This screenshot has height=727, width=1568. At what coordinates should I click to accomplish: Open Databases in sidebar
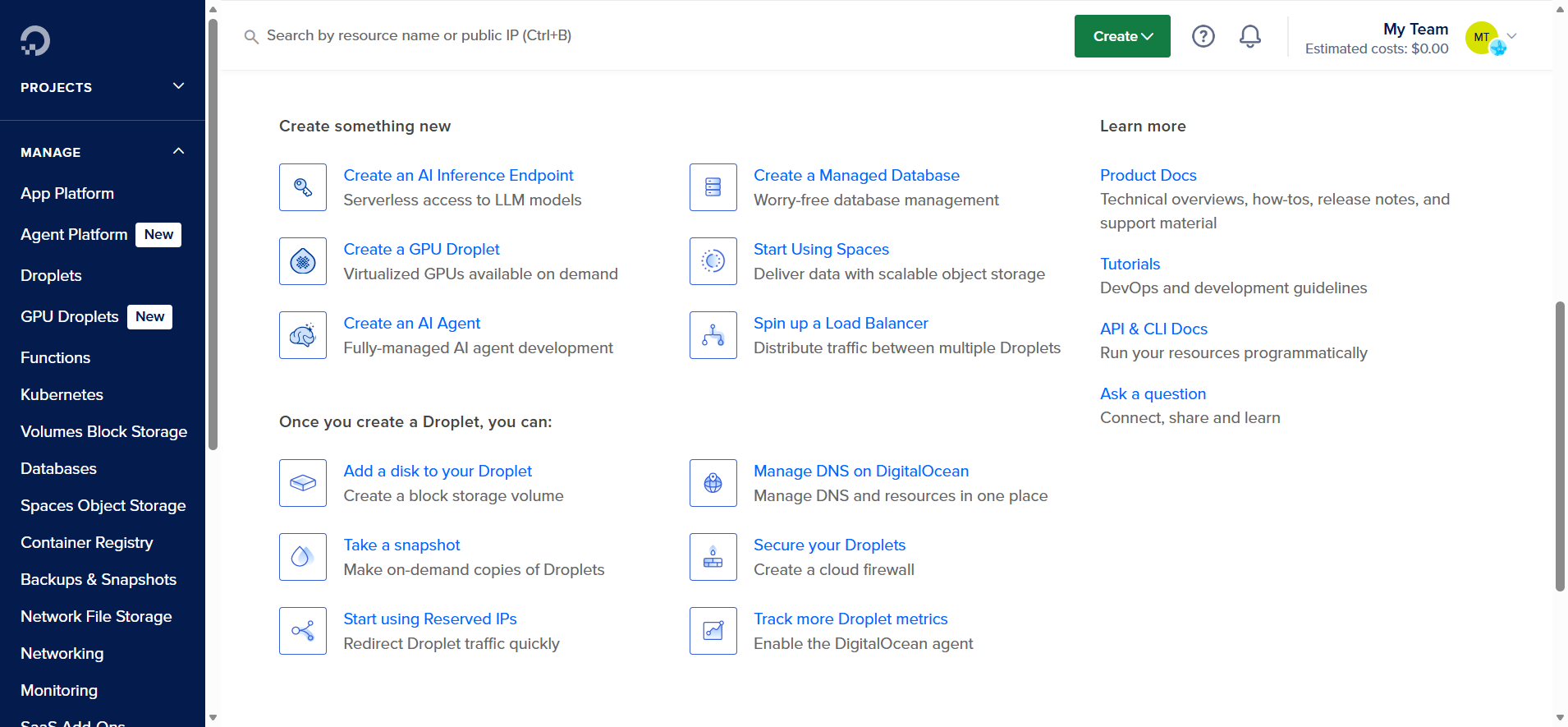[x=58, y=468]
